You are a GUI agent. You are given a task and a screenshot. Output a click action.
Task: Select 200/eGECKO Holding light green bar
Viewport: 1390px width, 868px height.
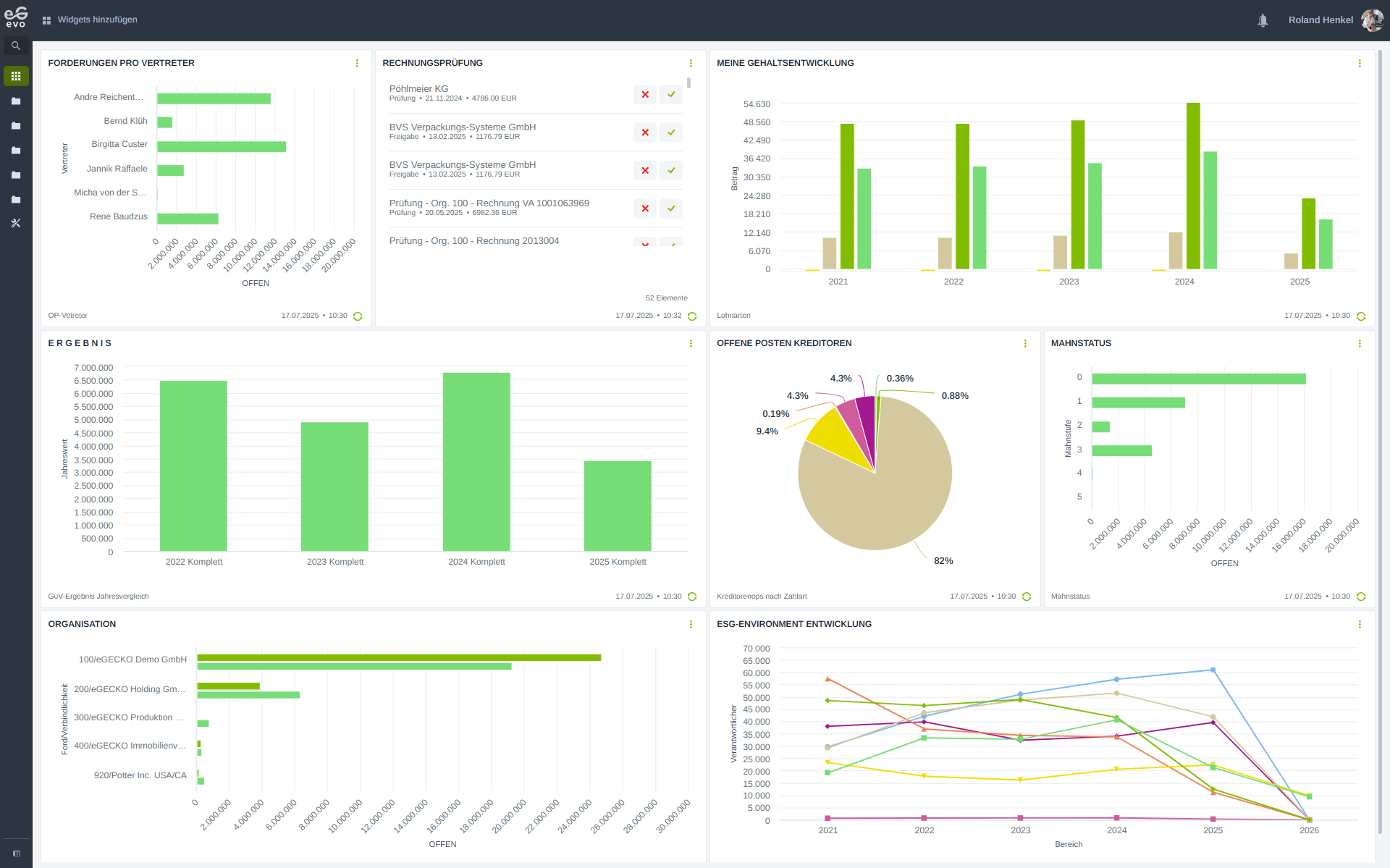coord(248,695)
